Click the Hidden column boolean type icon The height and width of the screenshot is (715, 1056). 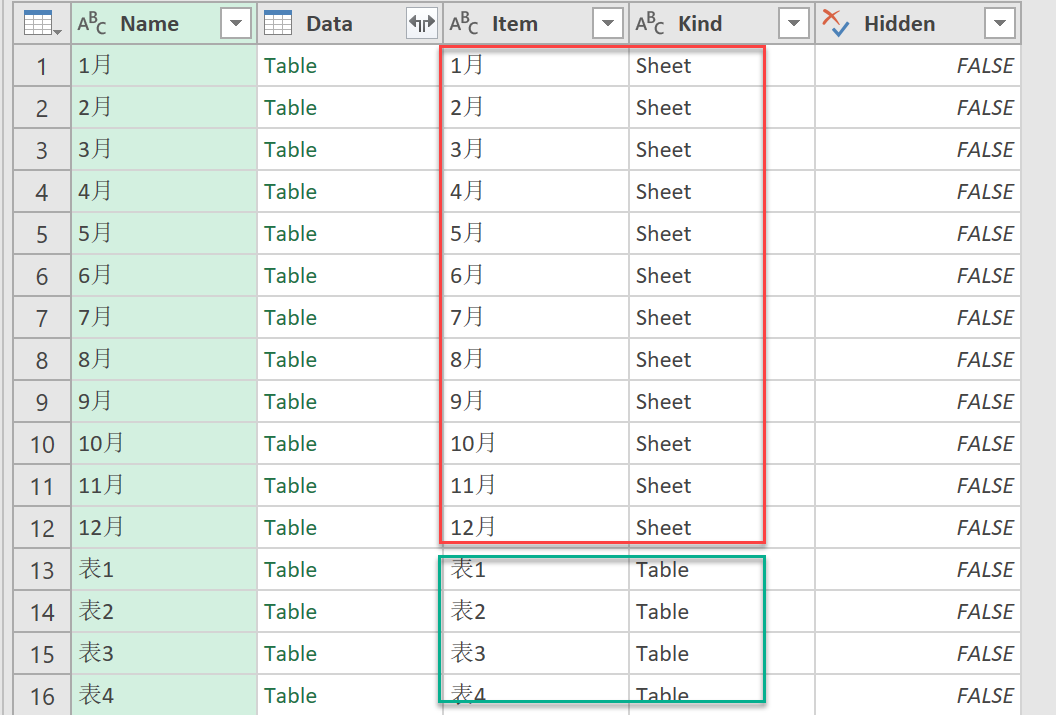point(836,24)
